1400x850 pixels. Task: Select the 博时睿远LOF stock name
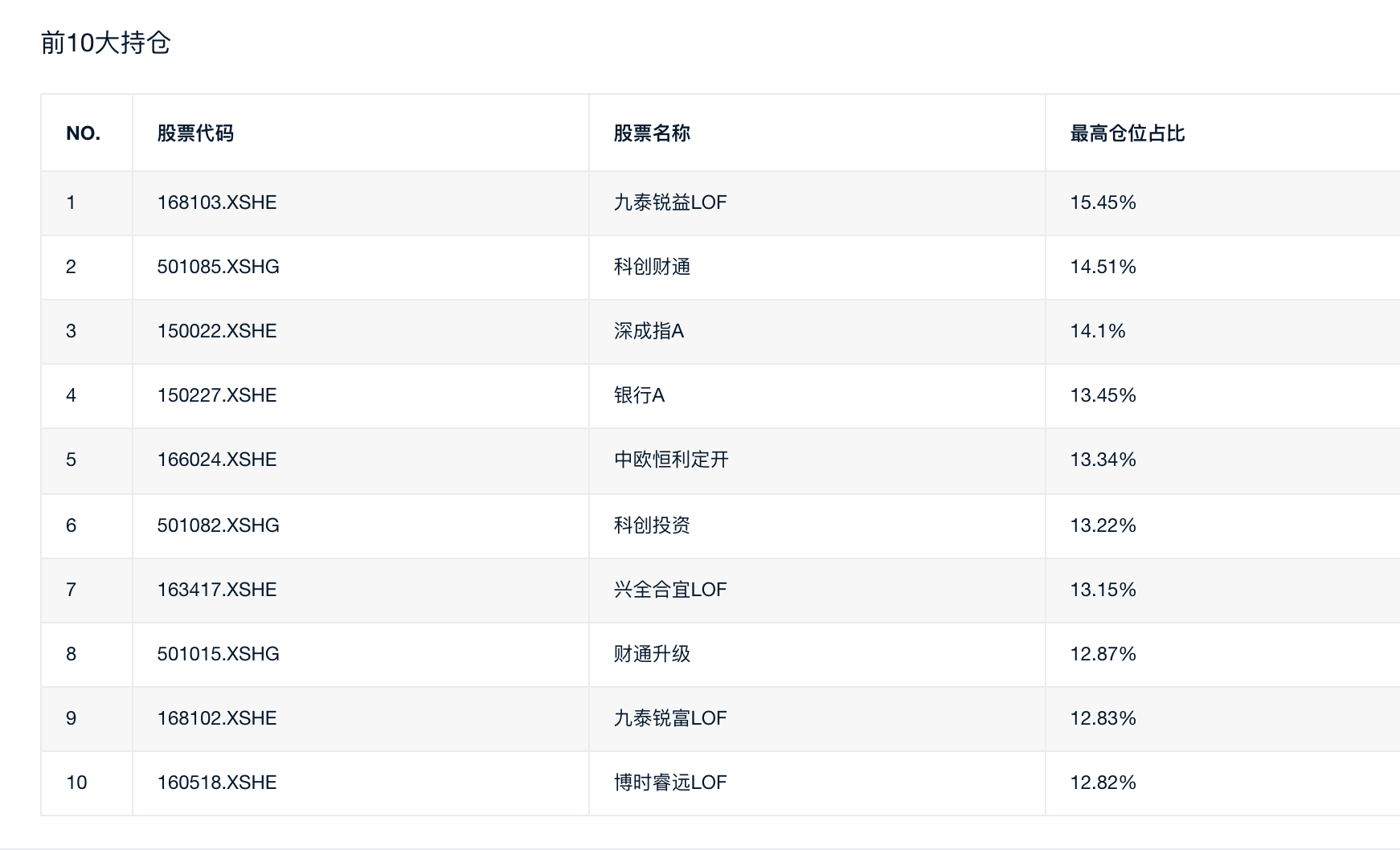click(x=670, y=783)
